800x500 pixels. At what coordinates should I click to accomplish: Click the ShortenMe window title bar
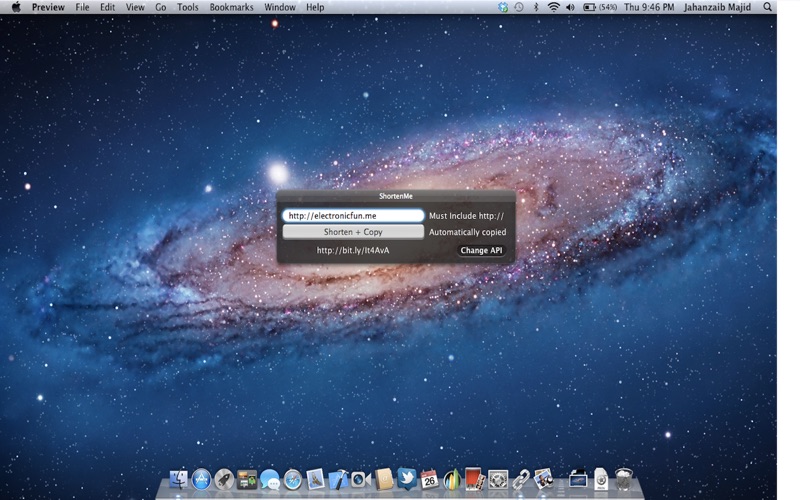[396, 196]
